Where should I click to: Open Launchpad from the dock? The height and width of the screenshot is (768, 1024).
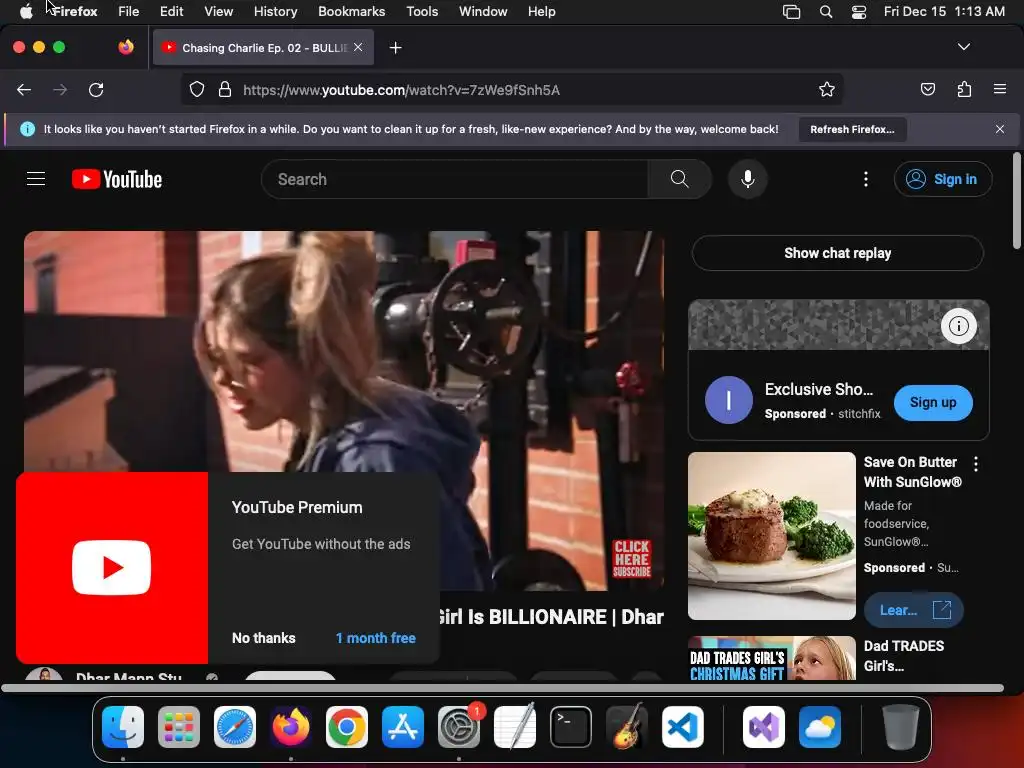179,727
